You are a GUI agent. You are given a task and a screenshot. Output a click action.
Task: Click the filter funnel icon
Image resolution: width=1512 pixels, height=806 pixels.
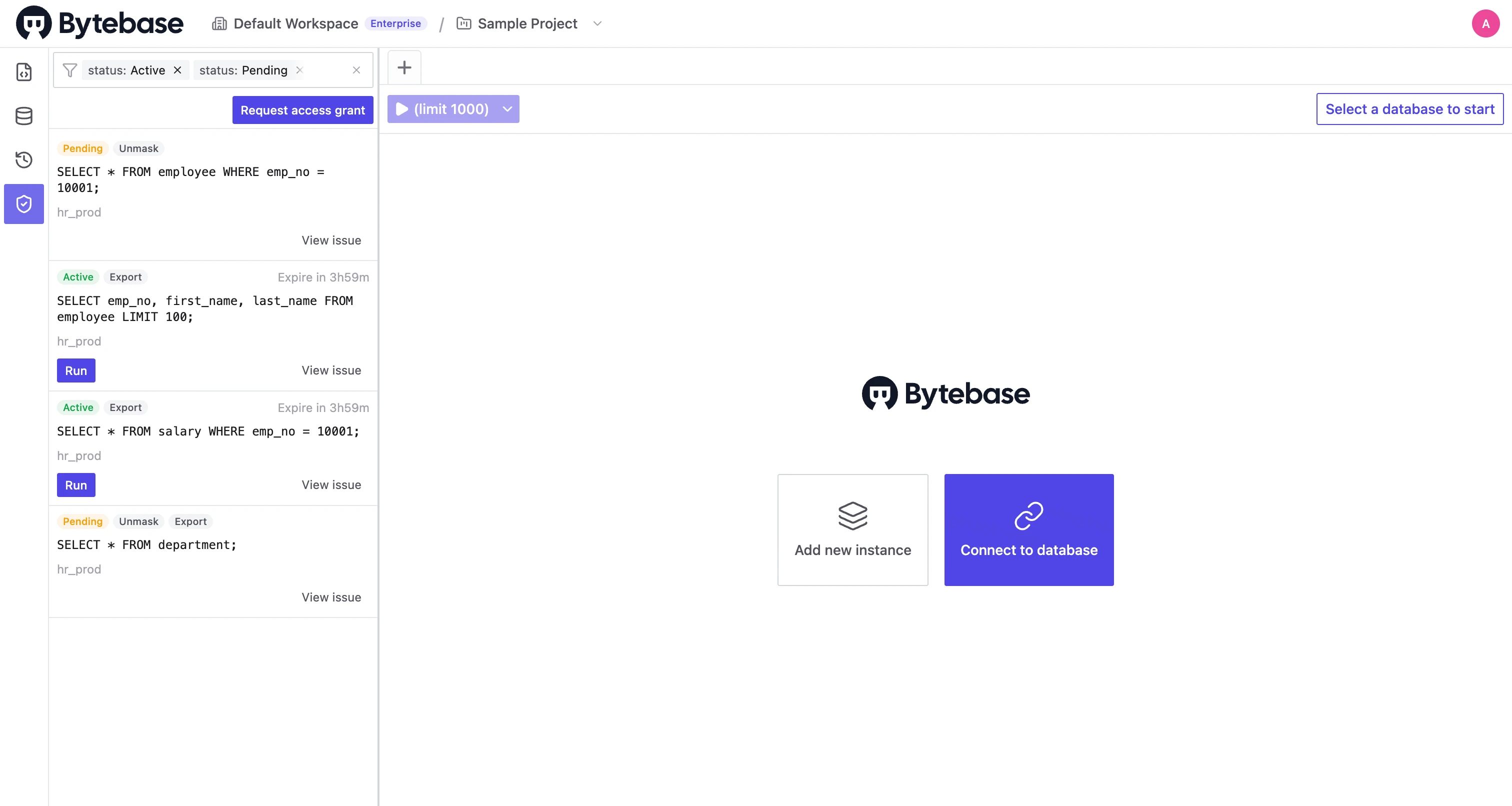click(70, 70)
